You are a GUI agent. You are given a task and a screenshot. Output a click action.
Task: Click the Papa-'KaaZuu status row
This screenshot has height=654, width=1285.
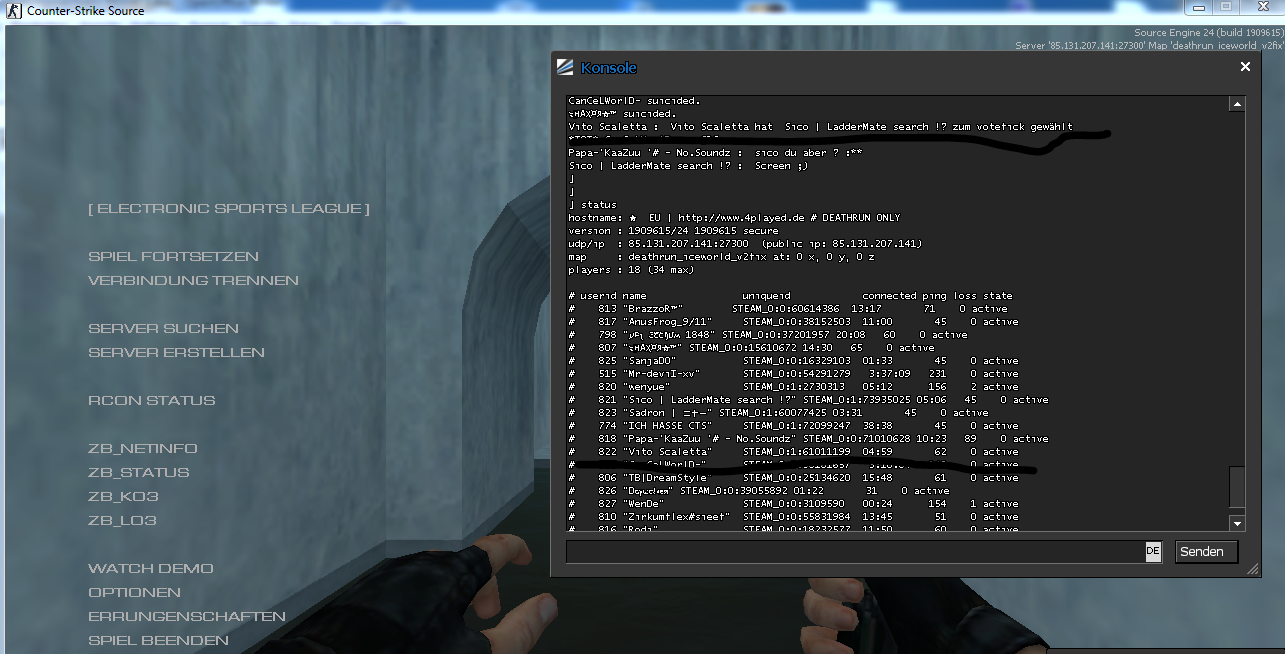tap(808, 439)
